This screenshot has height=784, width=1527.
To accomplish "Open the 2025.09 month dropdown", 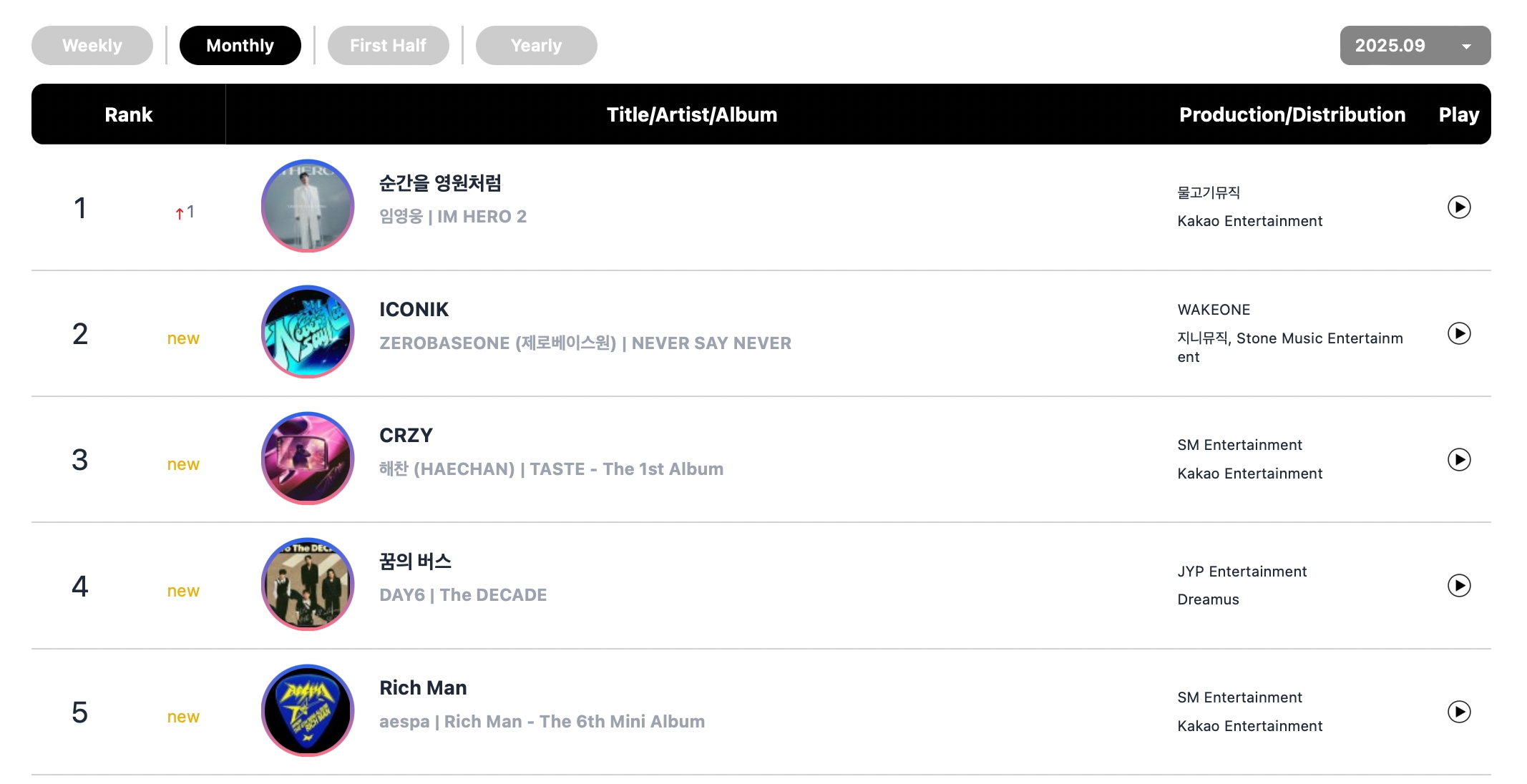I will coord(1415,46).
